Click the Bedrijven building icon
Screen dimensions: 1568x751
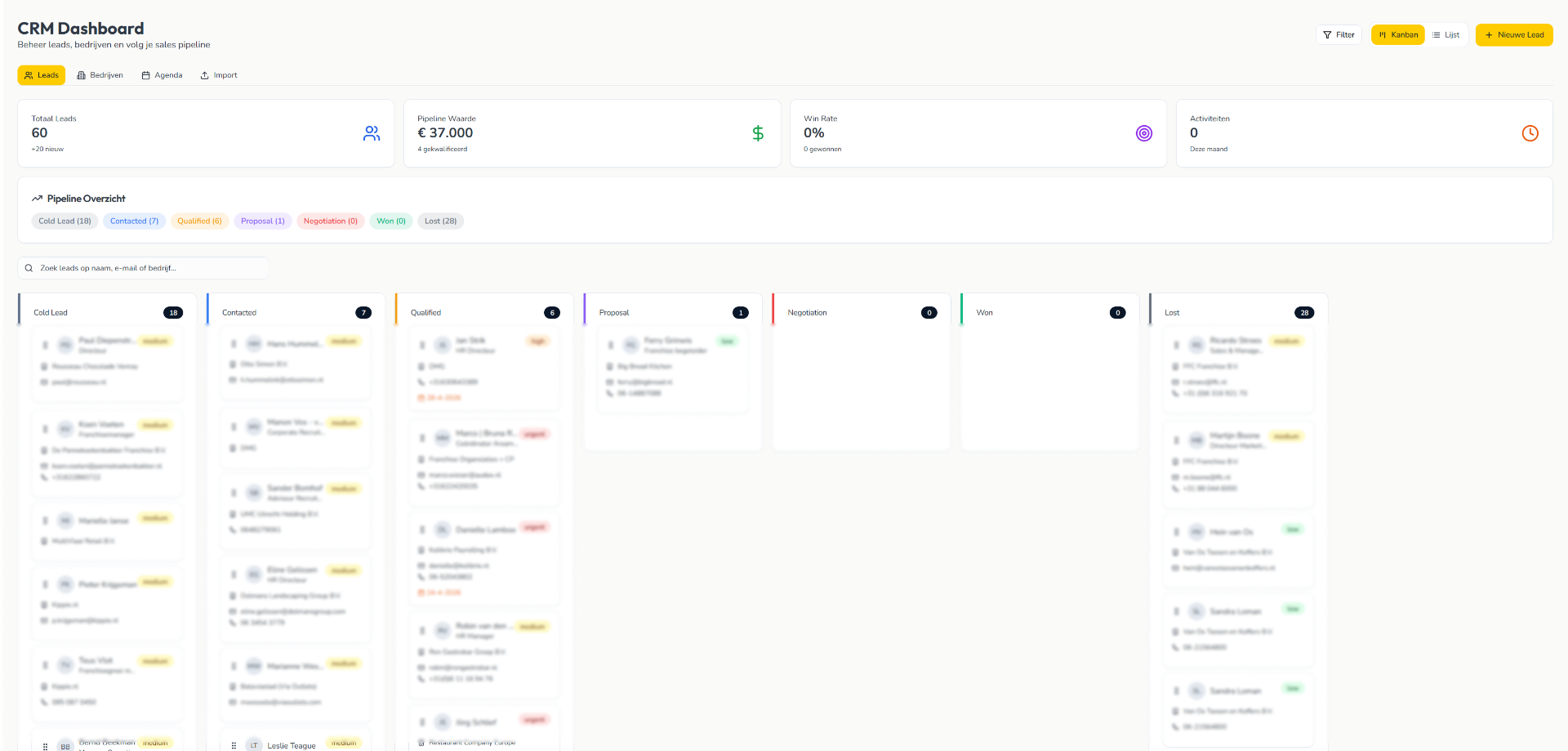pos(81,75)
